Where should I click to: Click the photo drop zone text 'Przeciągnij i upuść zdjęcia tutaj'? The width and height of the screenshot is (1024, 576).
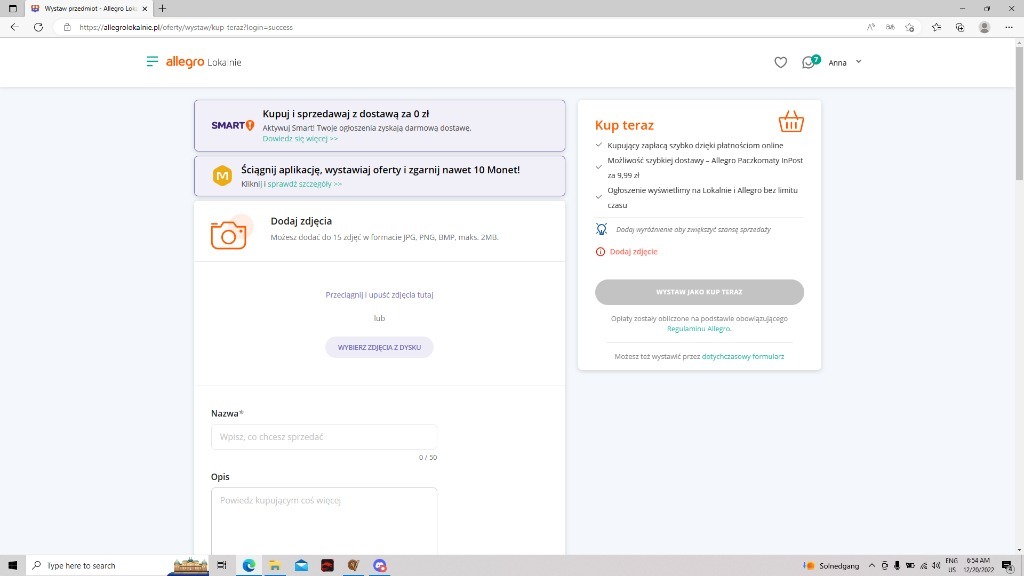(x=379, y=295)
